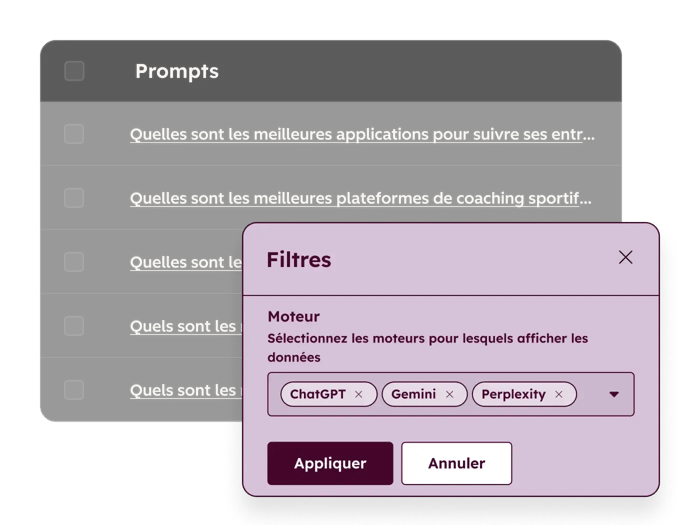Remove the ChatGPT engine chip
The image size is (700, 525).
(x=359, y=394)
